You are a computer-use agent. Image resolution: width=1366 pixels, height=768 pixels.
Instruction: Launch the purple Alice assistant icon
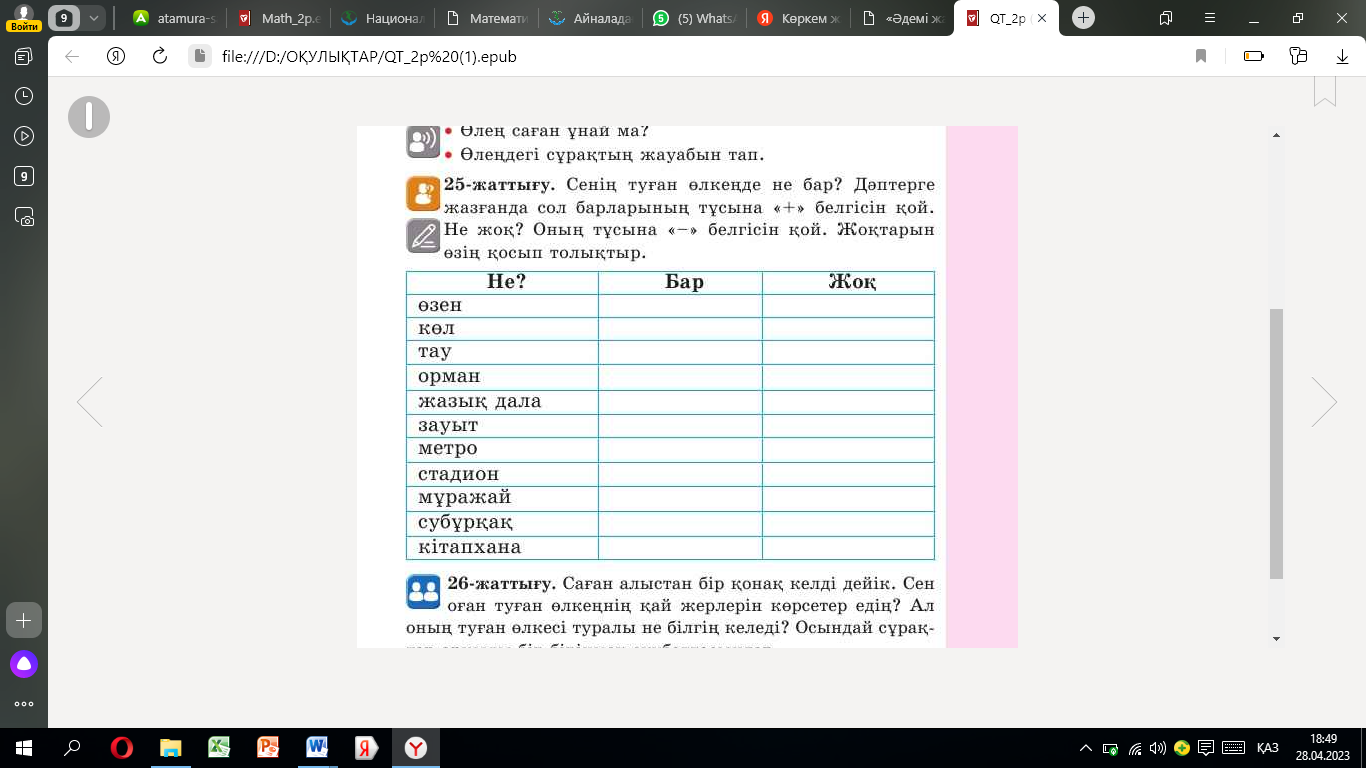tap(24, 663)
